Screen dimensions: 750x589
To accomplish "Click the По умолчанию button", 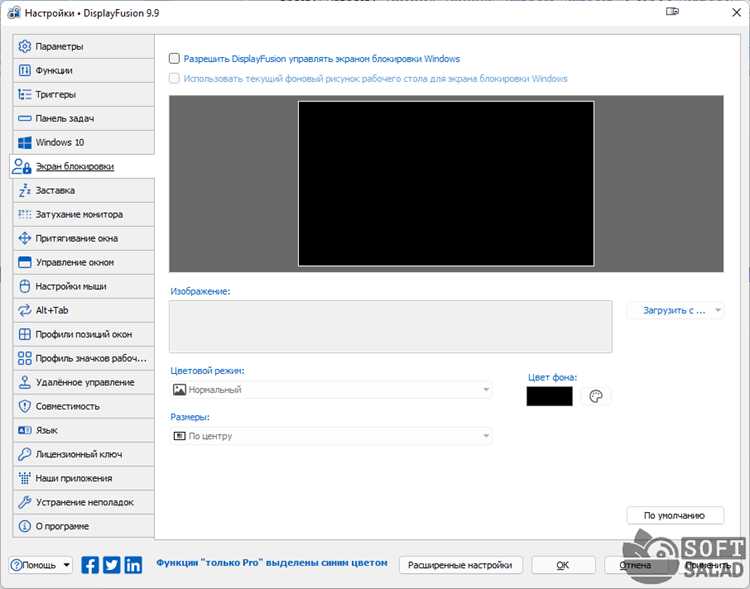I will point(675,515).
